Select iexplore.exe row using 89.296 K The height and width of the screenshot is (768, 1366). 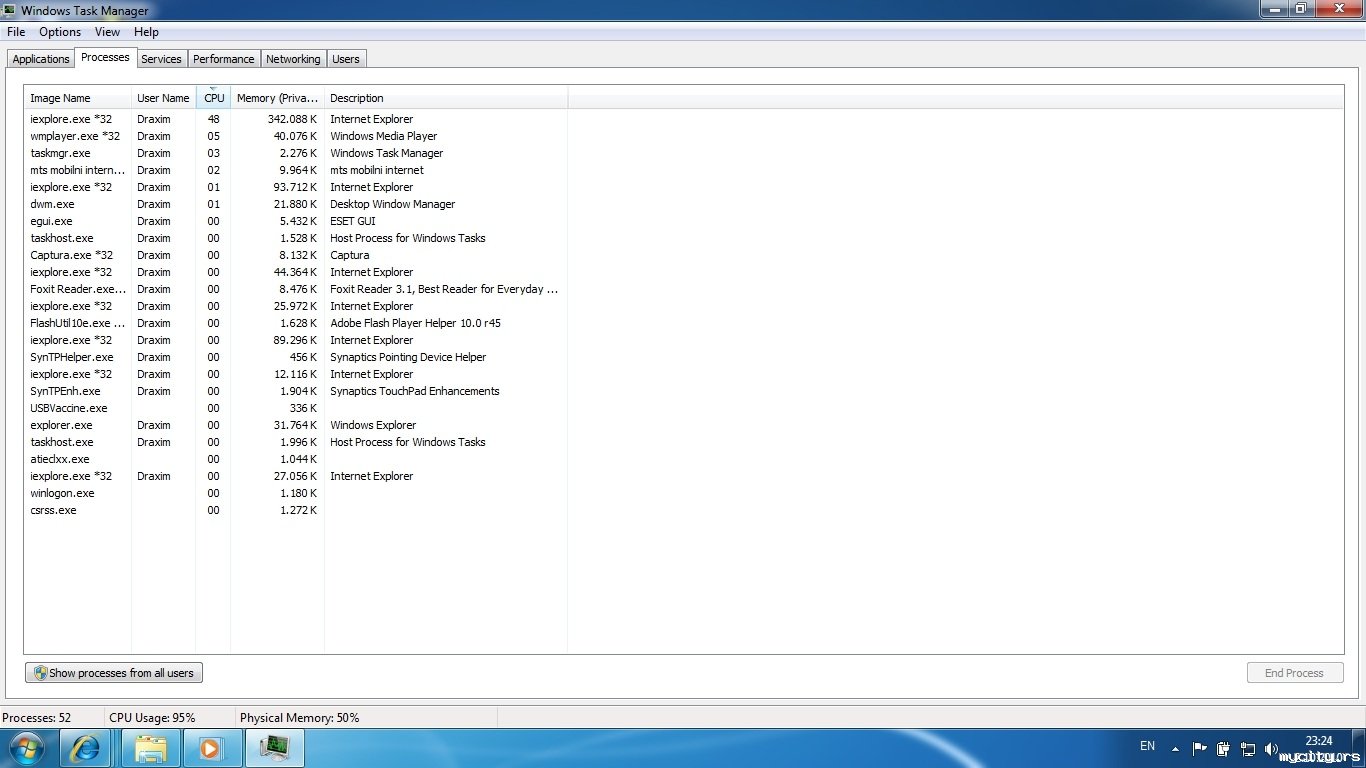[x=296, y=340]
